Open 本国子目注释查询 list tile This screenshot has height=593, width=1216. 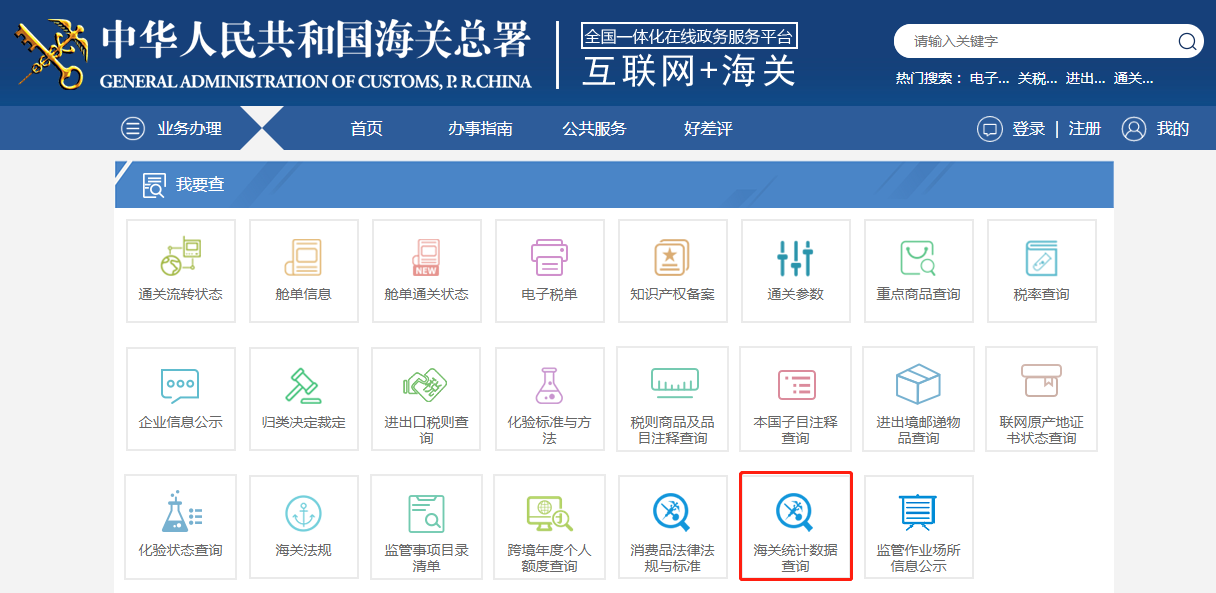[x=796, y=399]
